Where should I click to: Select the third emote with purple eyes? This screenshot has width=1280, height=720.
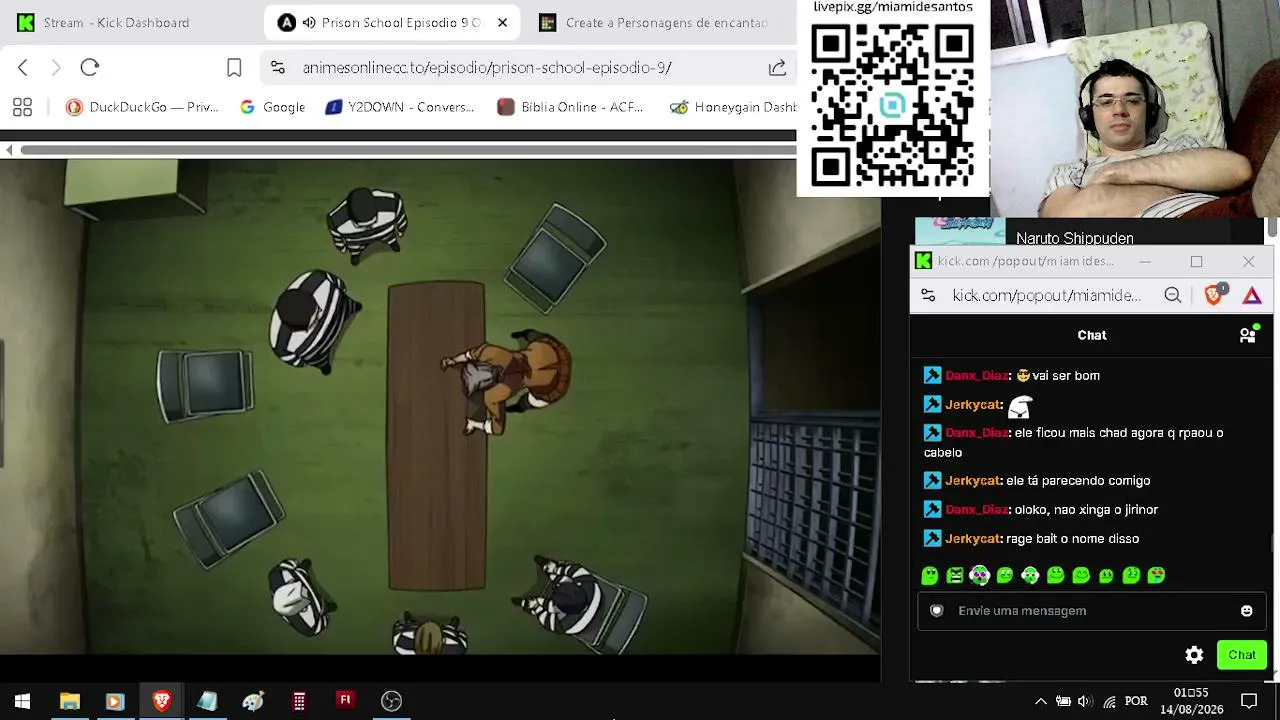click(x=980, y=575)
